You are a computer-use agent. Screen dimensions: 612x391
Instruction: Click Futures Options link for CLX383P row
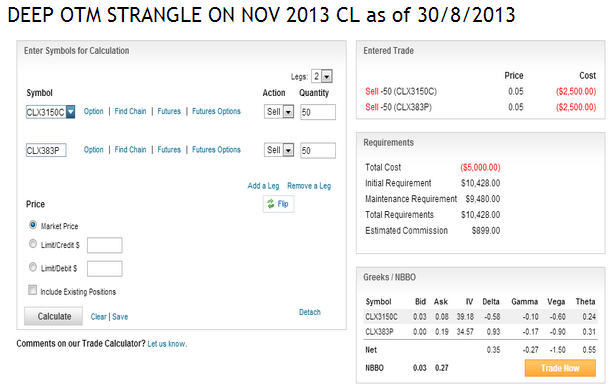click(216, 150)
